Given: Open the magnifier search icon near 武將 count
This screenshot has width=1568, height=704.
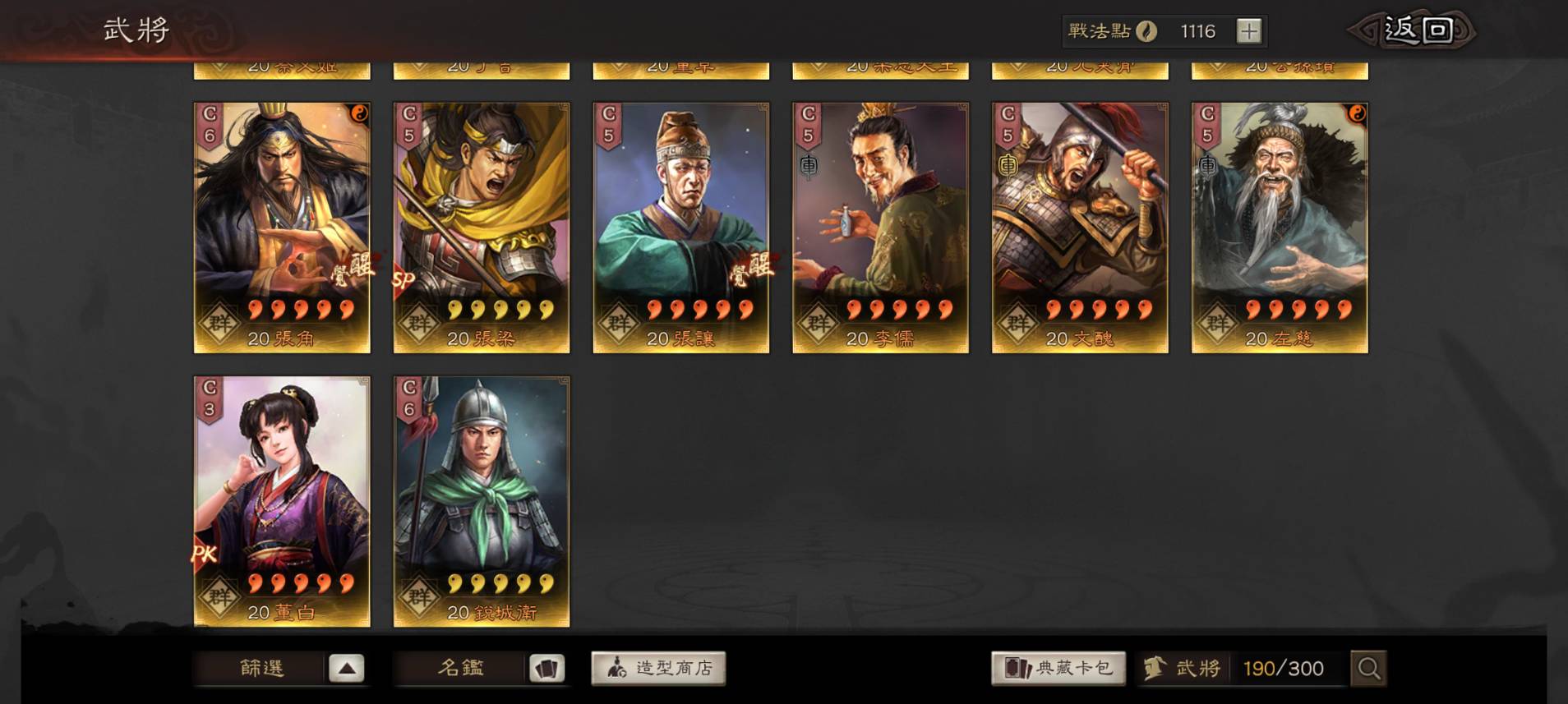Looking at the screenshot, I should click(x=1368, y=668).
